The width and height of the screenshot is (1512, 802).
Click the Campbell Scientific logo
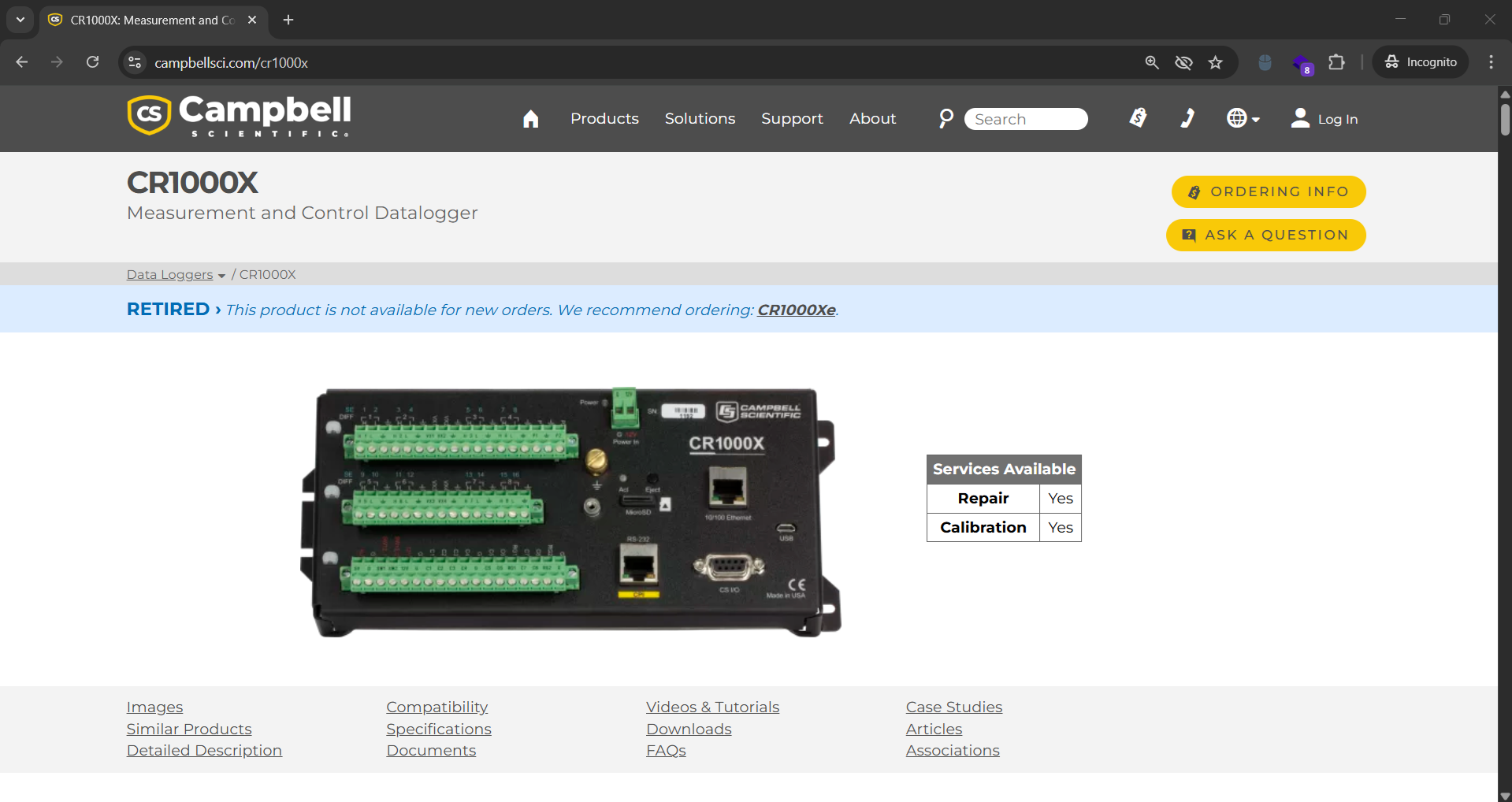coord(238,116)
